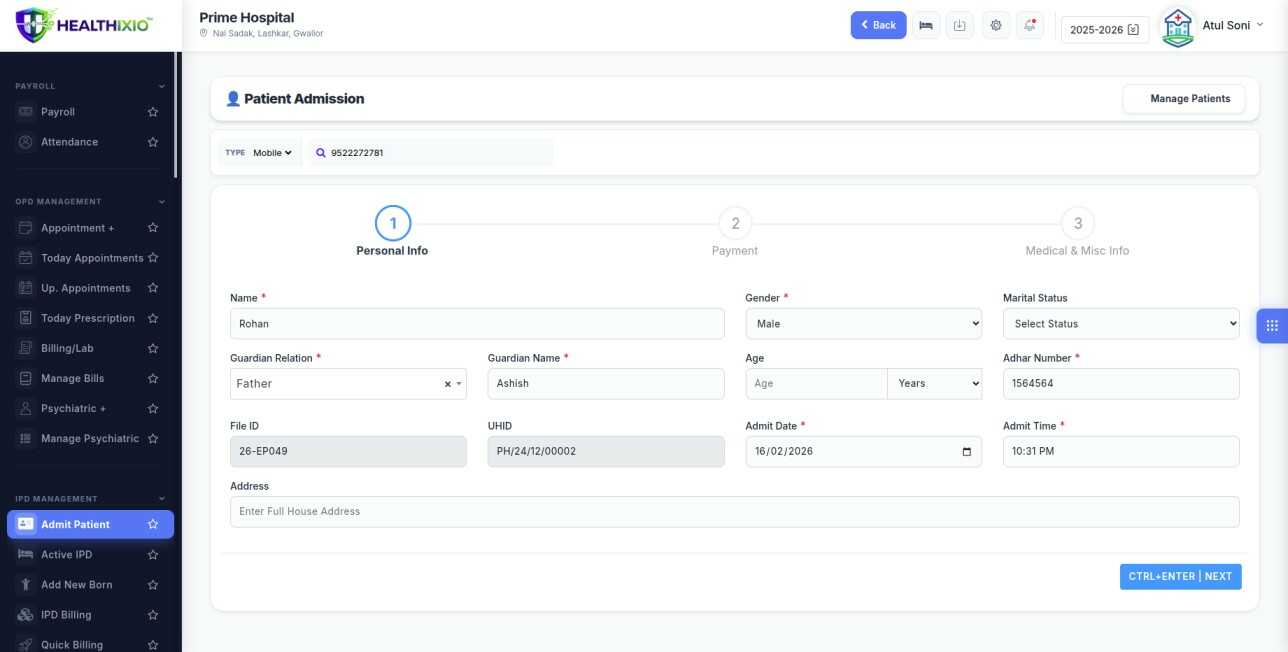
Task: Toggle the star beside Billing/Lab
Action: (153, 348)
